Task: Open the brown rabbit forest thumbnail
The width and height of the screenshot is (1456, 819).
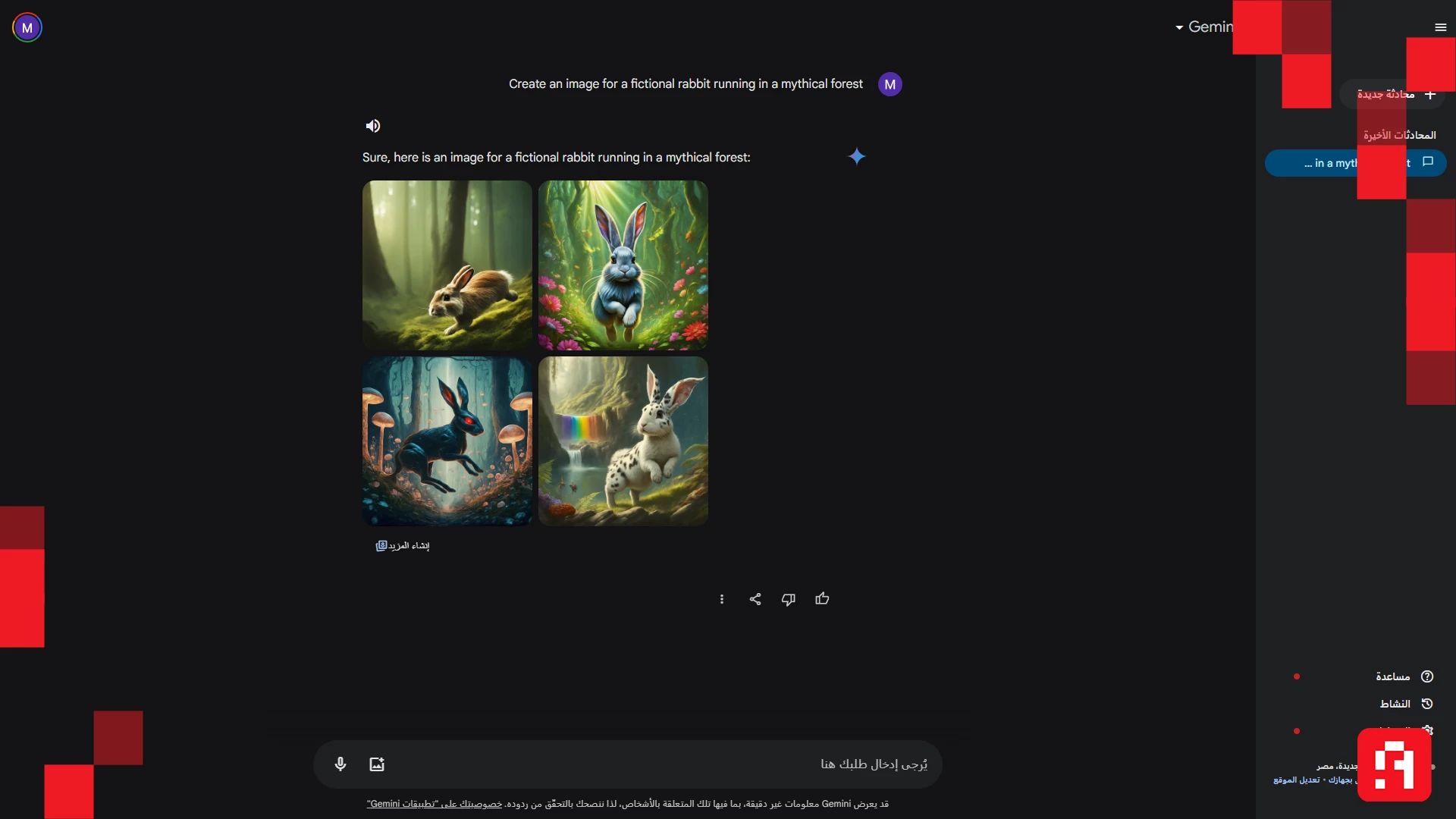Action: click(x=447, y=265)
